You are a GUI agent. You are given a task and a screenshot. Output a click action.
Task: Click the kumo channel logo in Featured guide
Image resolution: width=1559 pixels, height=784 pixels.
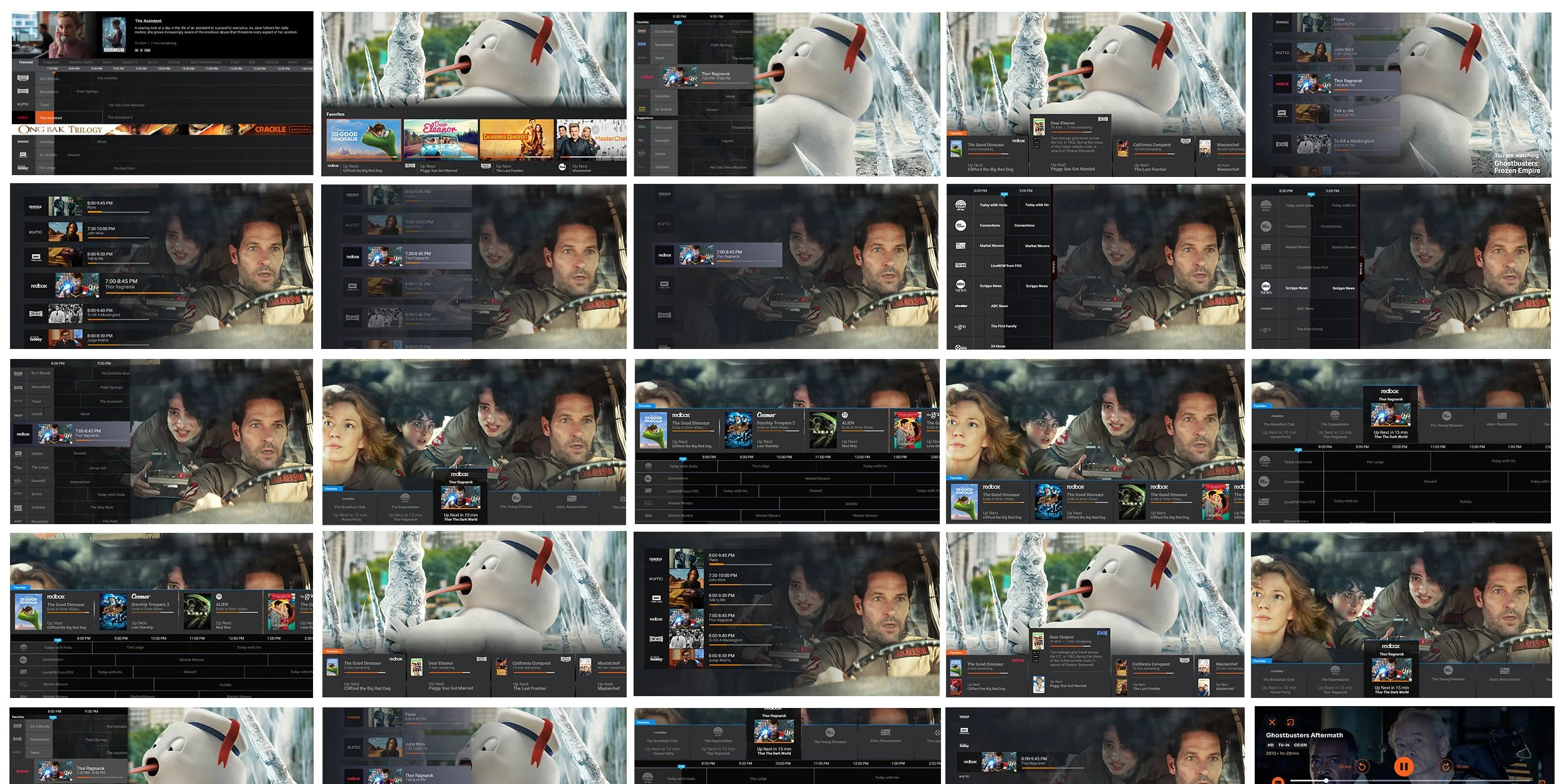(23, 104)
